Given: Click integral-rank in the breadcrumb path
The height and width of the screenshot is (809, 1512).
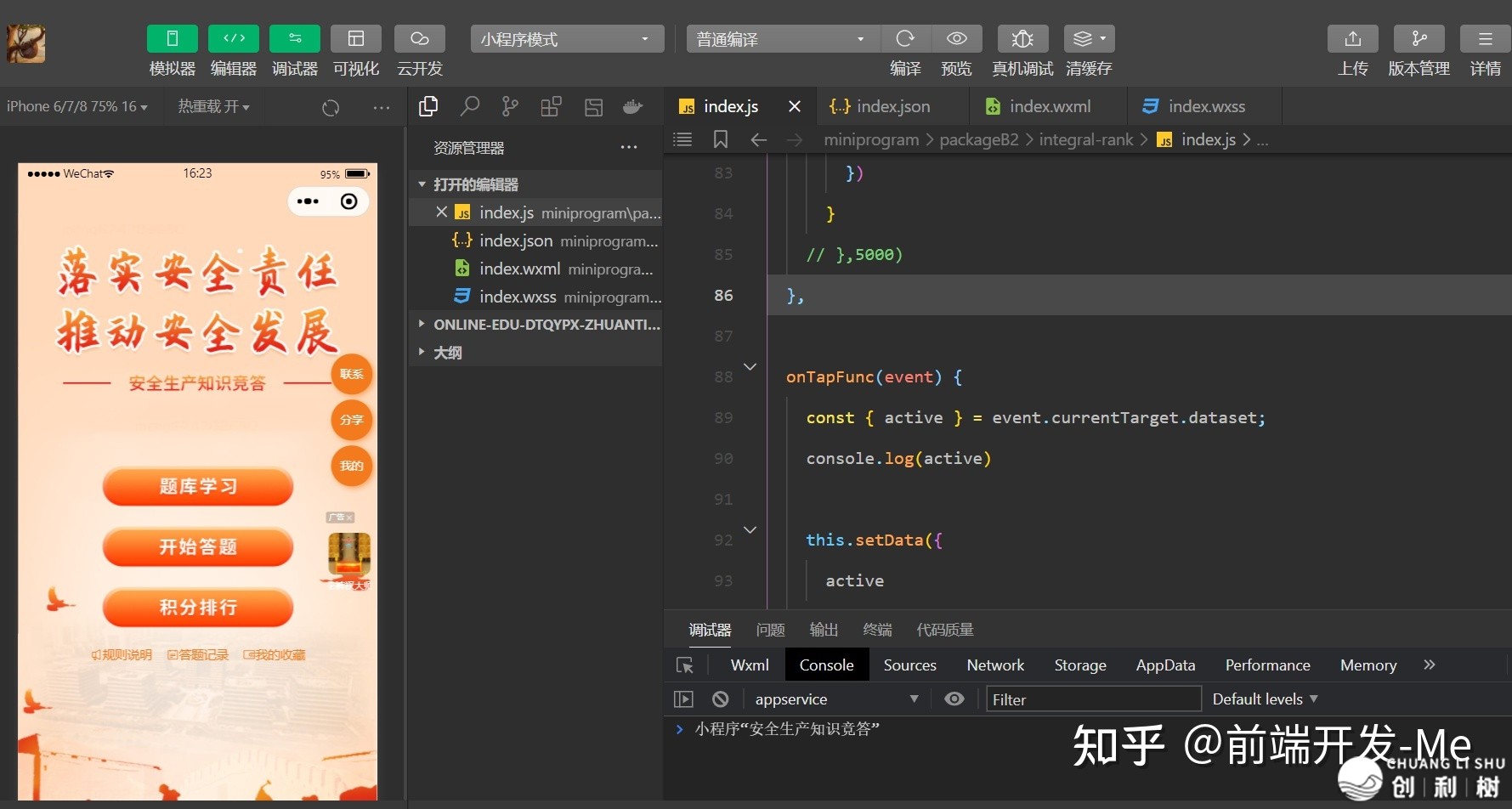Looking at the screenshot, I should 1086,139.
